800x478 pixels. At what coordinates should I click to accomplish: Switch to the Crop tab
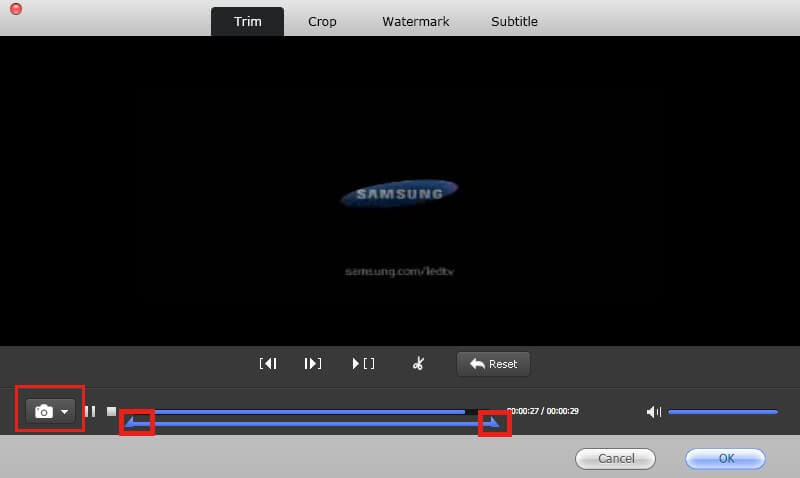pos(322,21)
